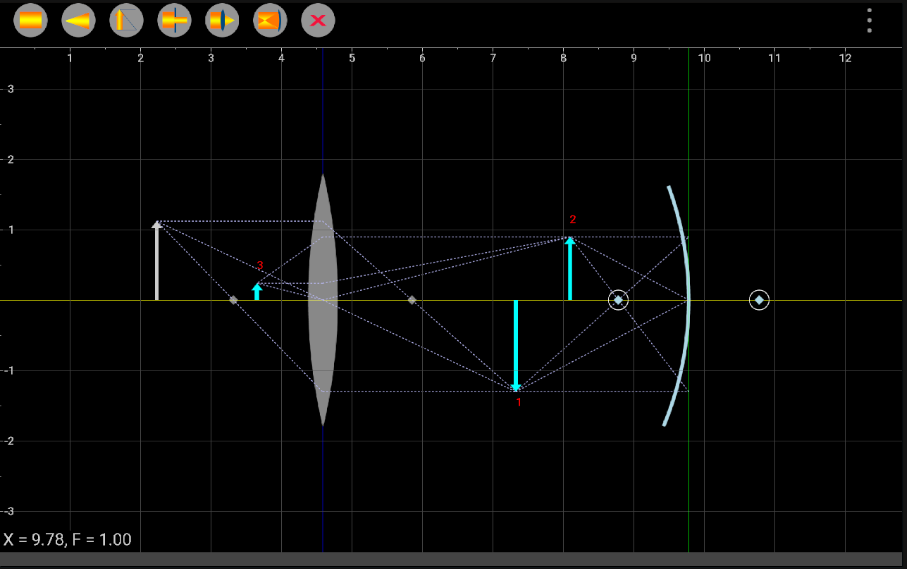The width and height of the screenshot is (907, 569).
Task: Click the lens focal point marker right of lens
Action: point(412,300)
